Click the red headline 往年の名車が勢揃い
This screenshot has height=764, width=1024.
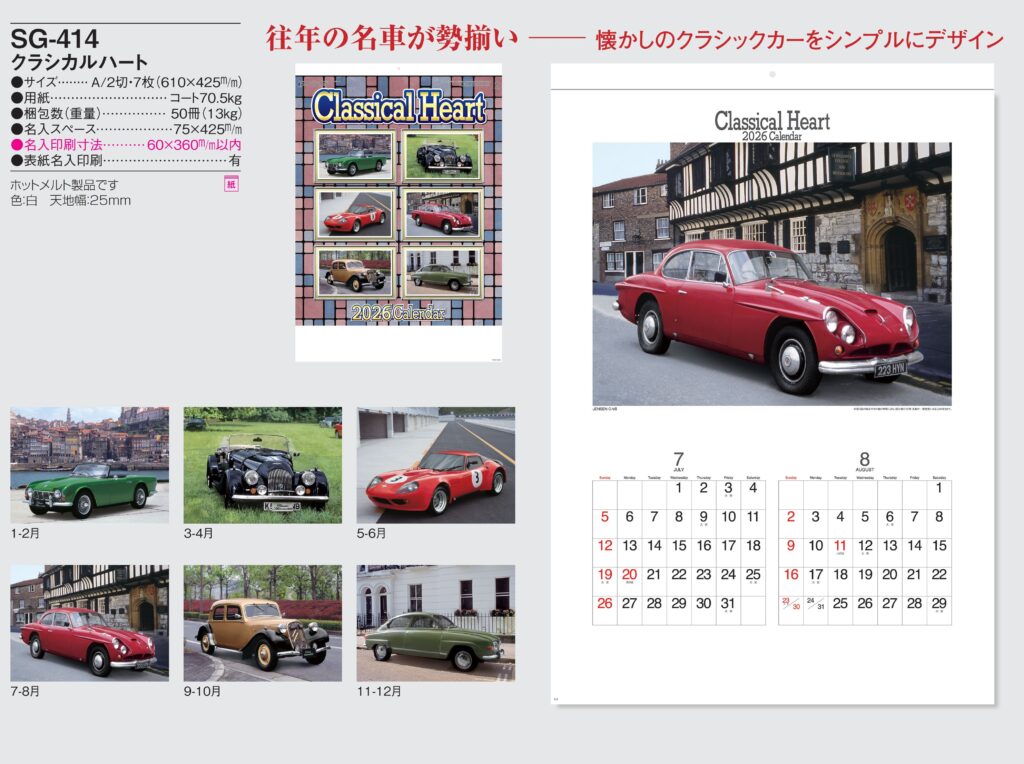click(x=392, y=39)
